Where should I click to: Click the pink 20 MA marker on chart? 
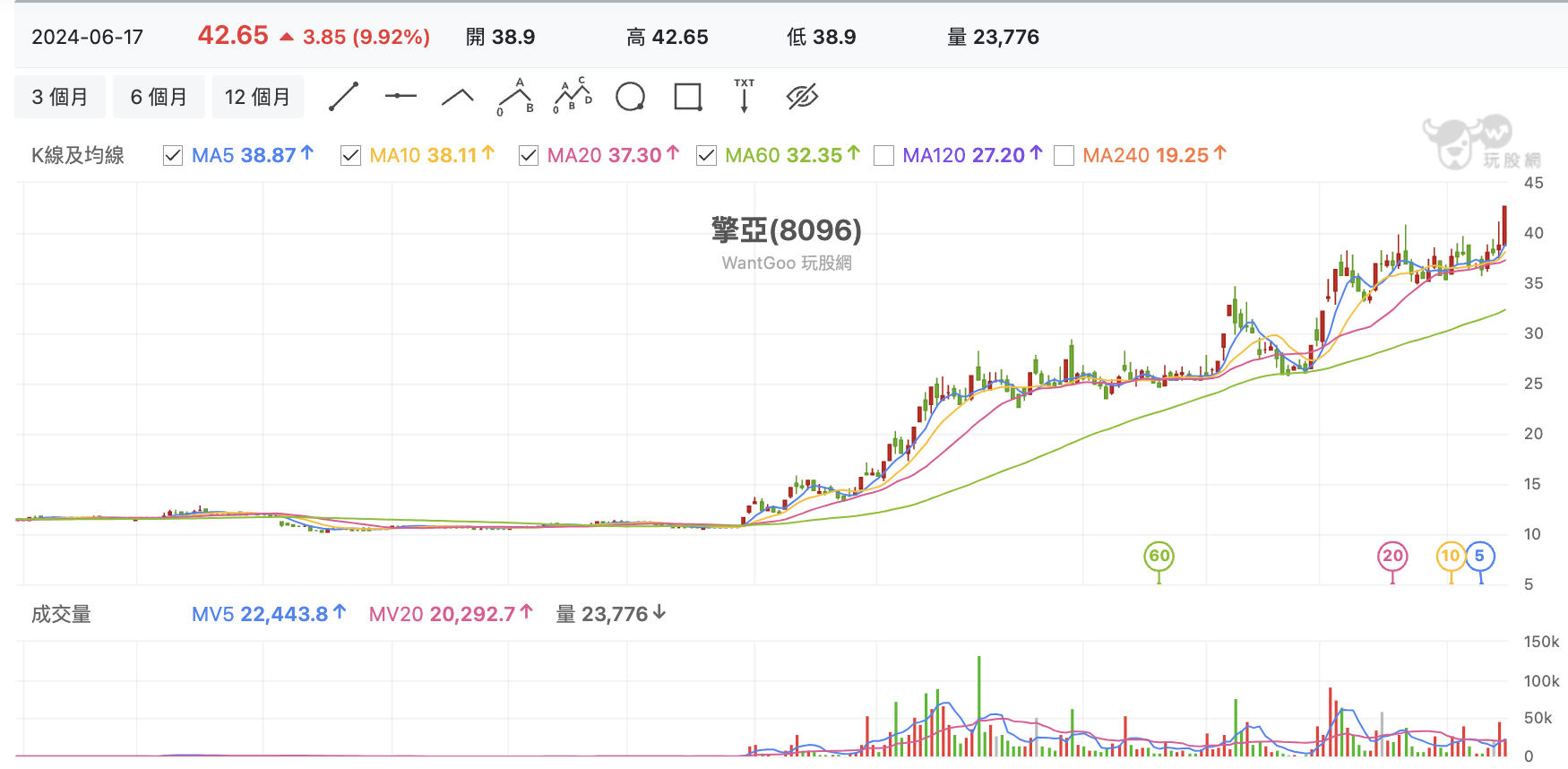[1392, 557]
